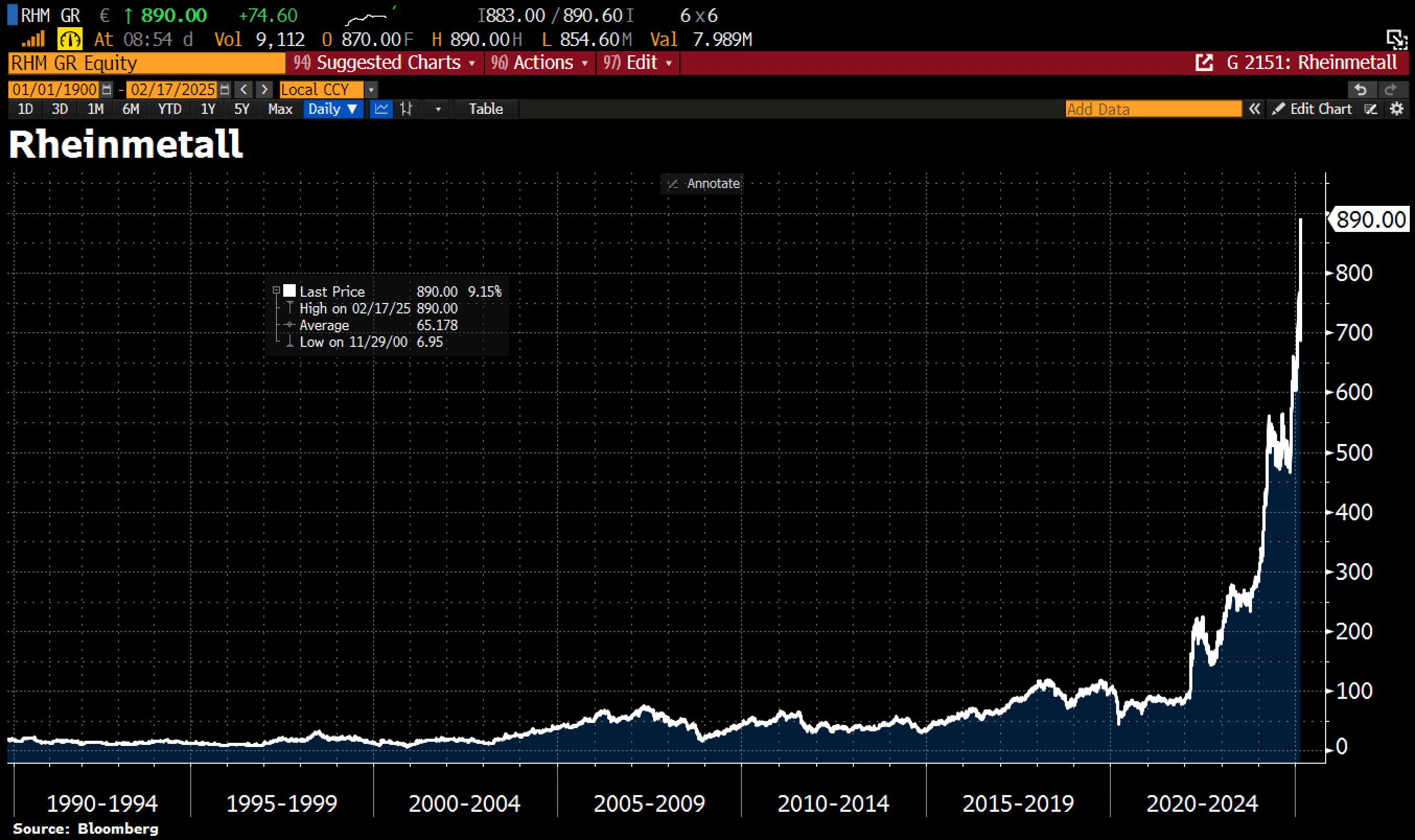Collapse the legend box tree expander
Screen dimensions: 1415x840
(276, 290)
